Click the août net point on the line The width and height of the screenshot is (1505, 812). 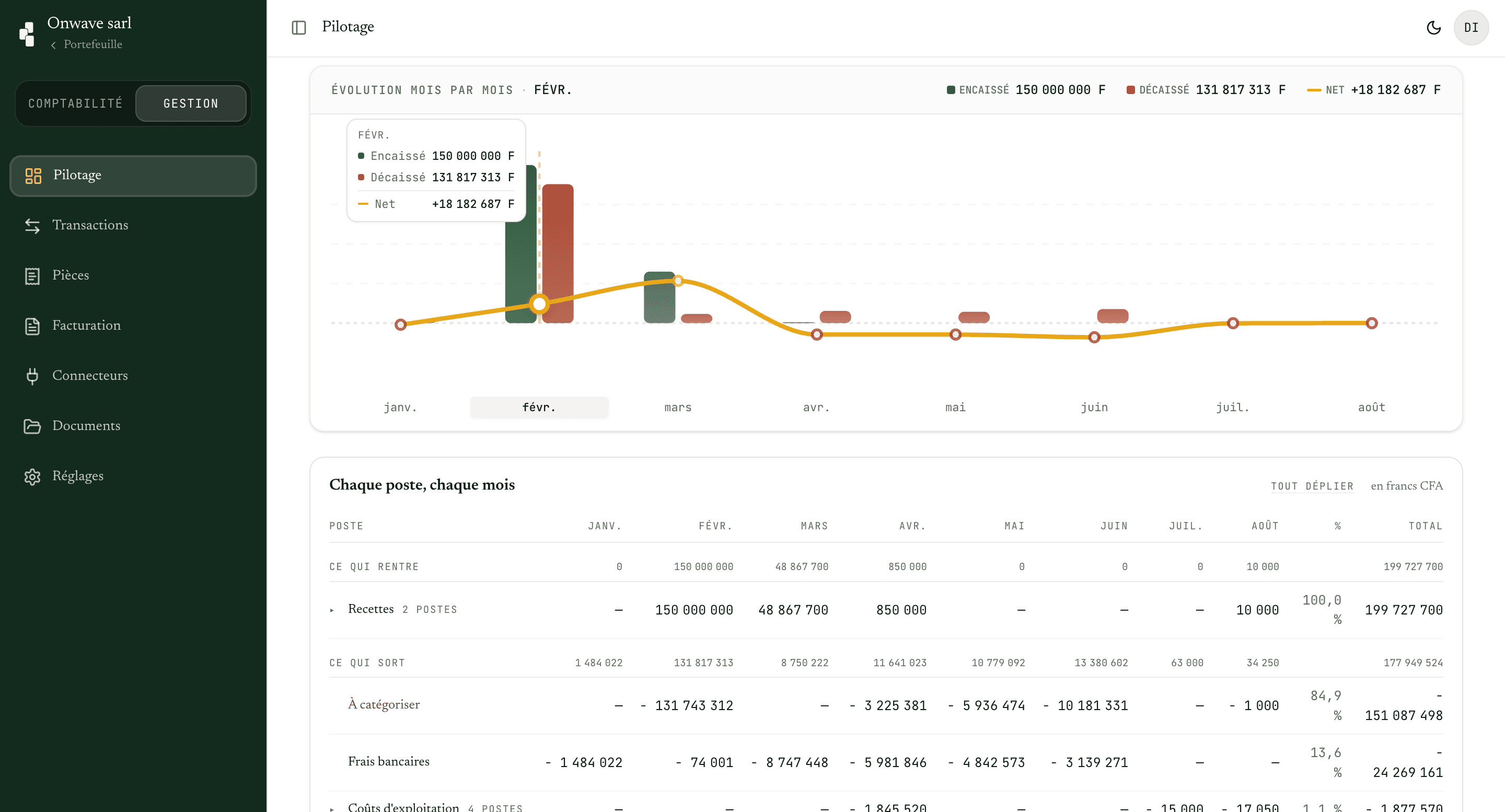point(1372,323)
